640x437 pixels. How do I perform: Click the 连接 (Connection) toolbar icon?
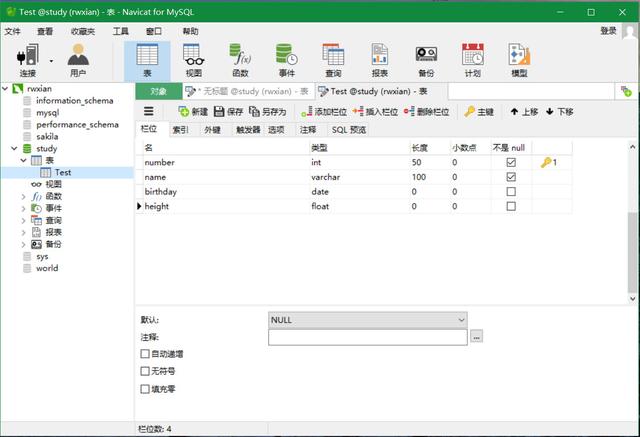(x=27, y=58)
